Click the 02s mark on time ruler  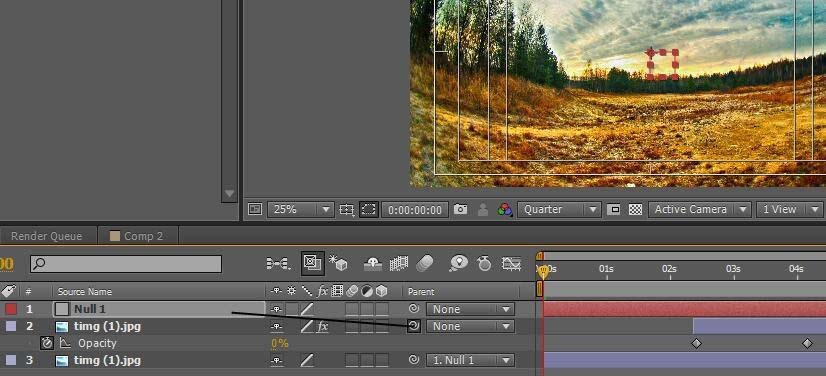coord(669,269)
